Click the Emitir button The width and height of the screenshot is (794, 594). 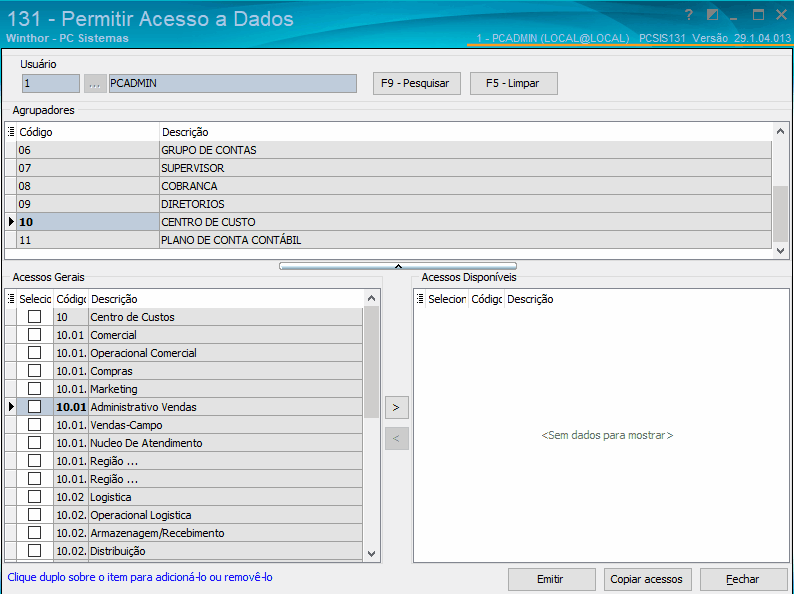tap(551, 579)
